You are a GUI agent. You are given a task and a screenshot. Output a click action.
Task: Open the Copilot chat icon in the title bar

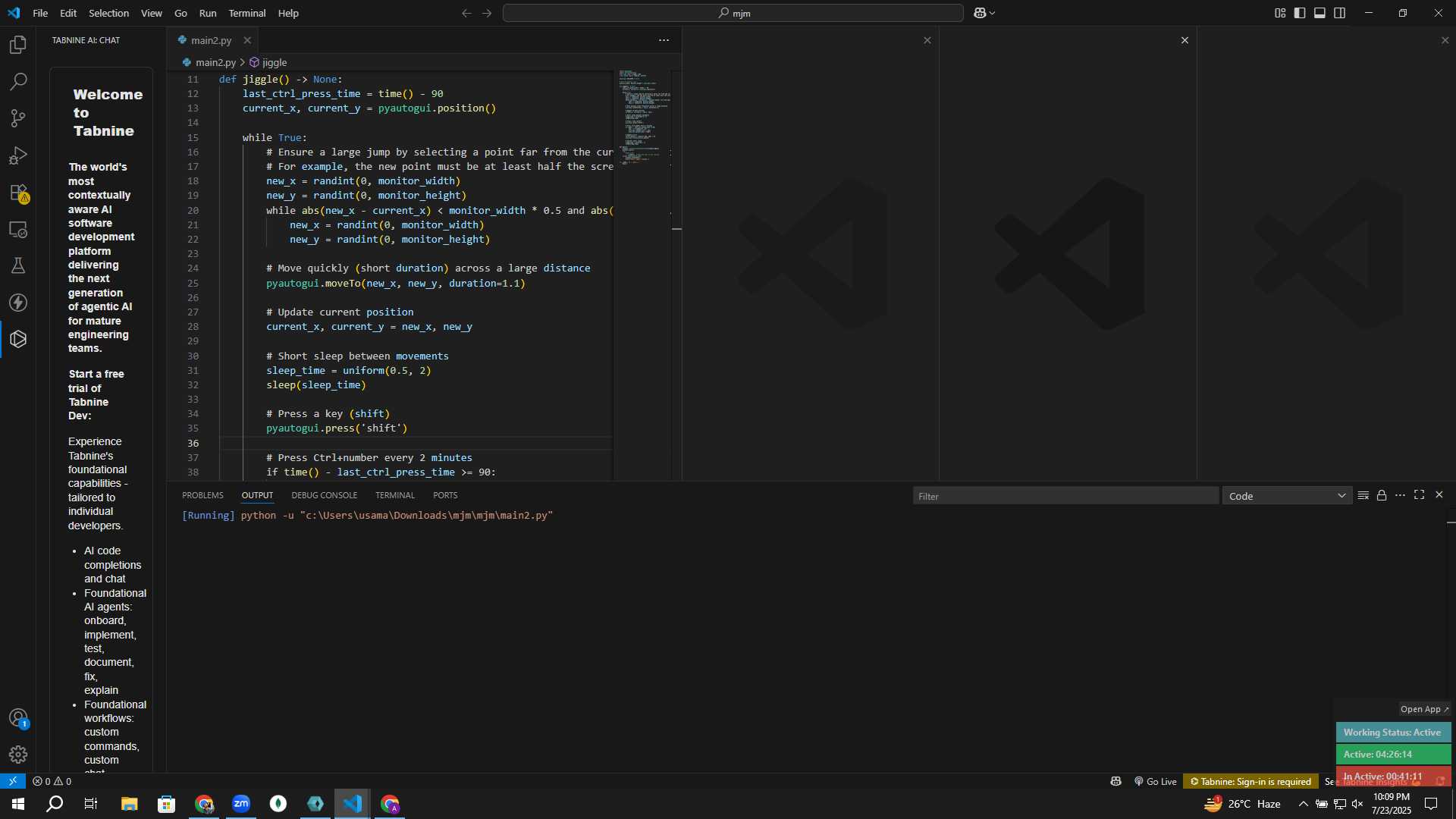coord(980,13)
